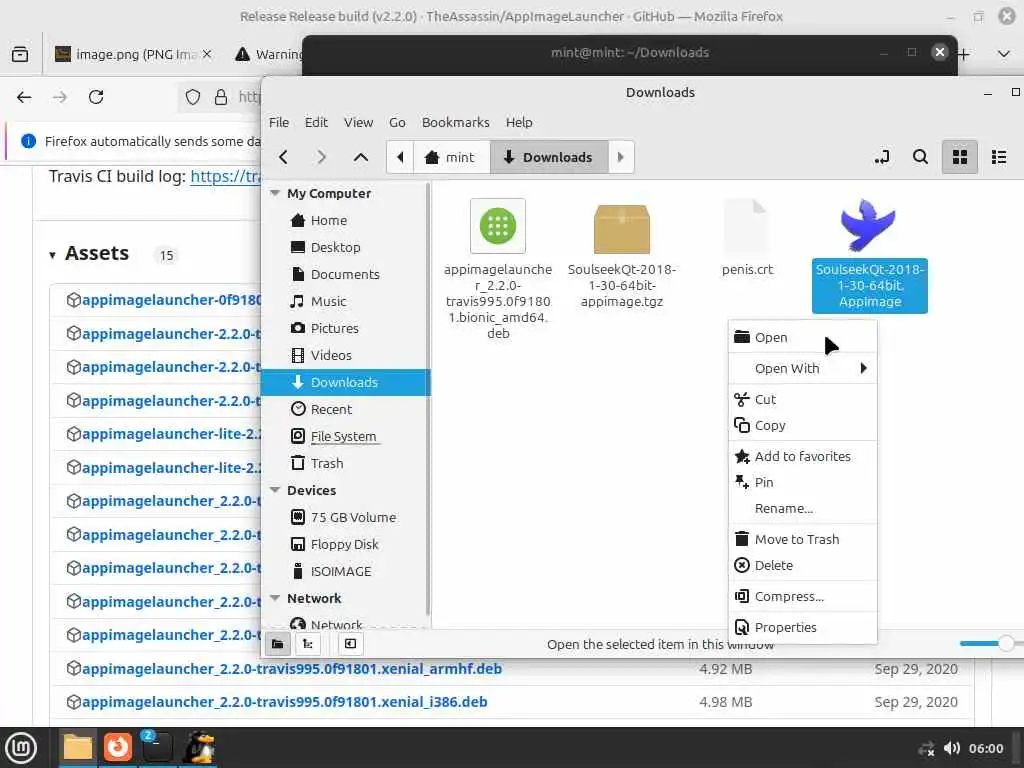
Task: Choose Add to favorites
Action: 803,456
